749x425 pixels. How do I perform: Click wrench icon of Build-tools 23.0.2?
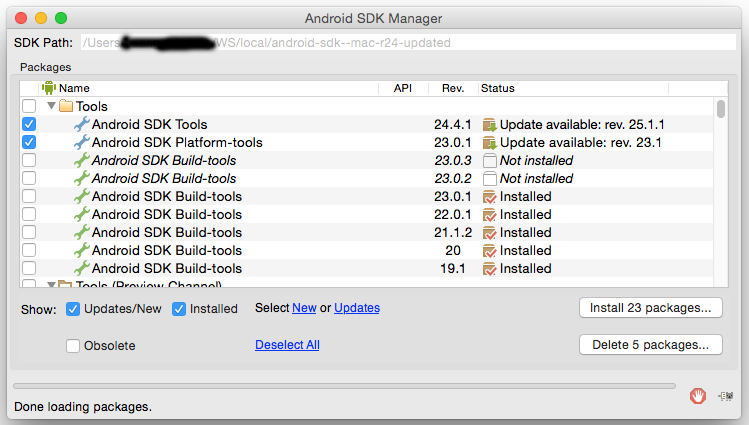tap(82, 178)
